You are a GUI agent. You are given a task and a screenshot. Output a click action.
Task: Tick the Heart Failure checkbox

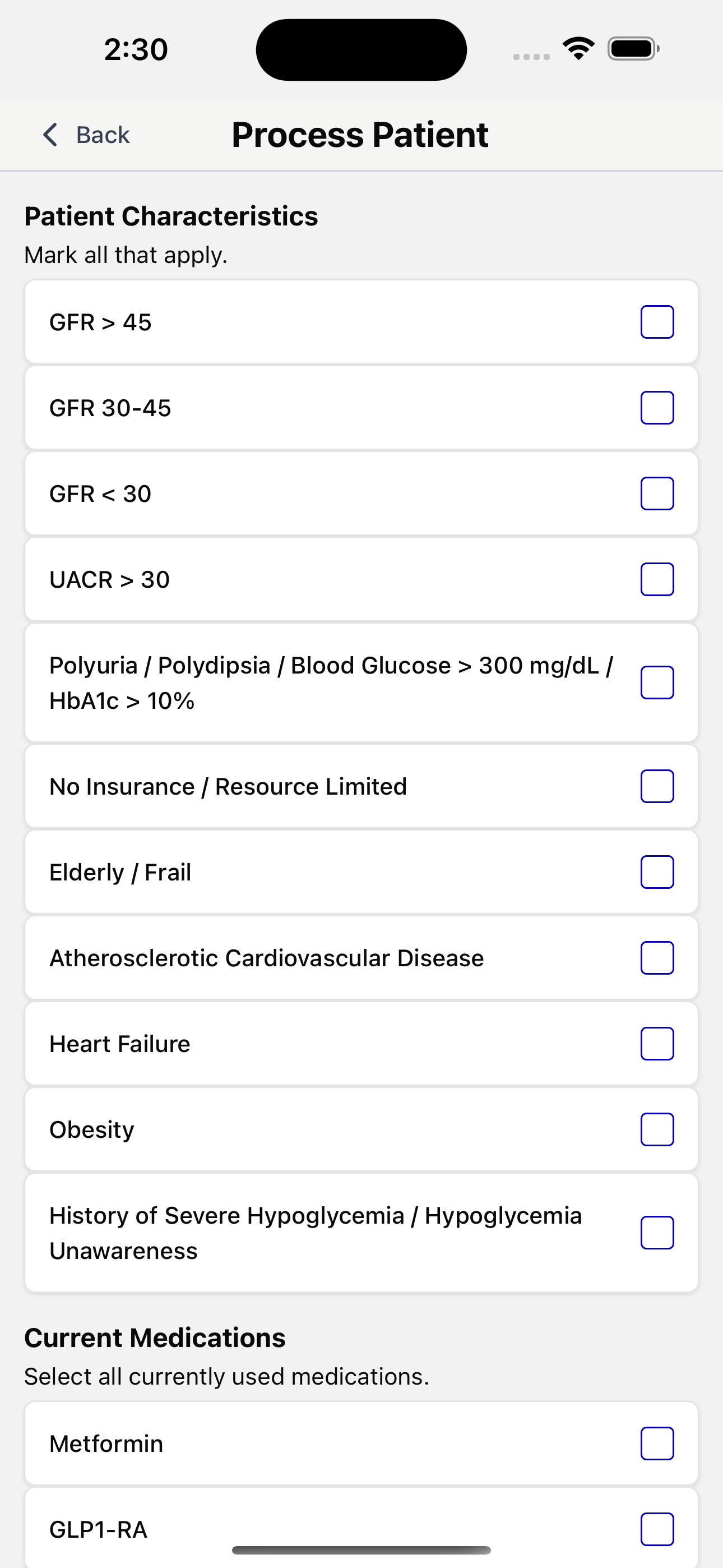(657, 1044)
